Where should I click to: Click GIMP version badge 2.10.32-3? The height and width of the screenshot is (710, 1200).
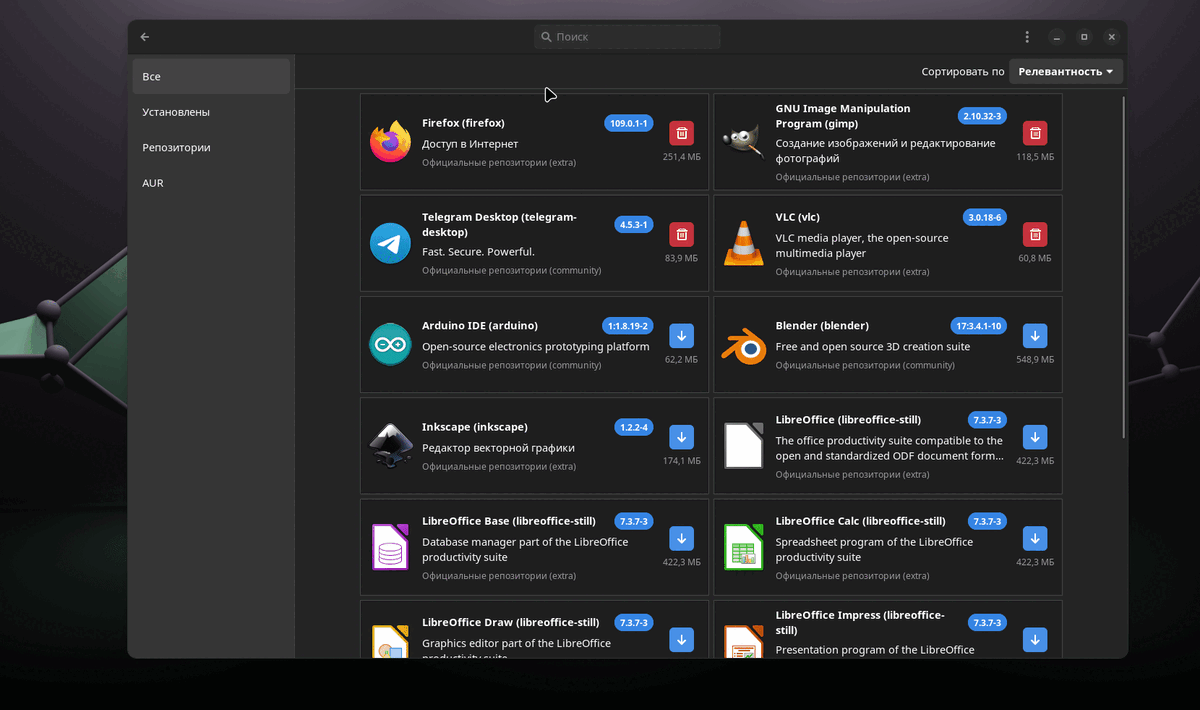tap(982, 116)
